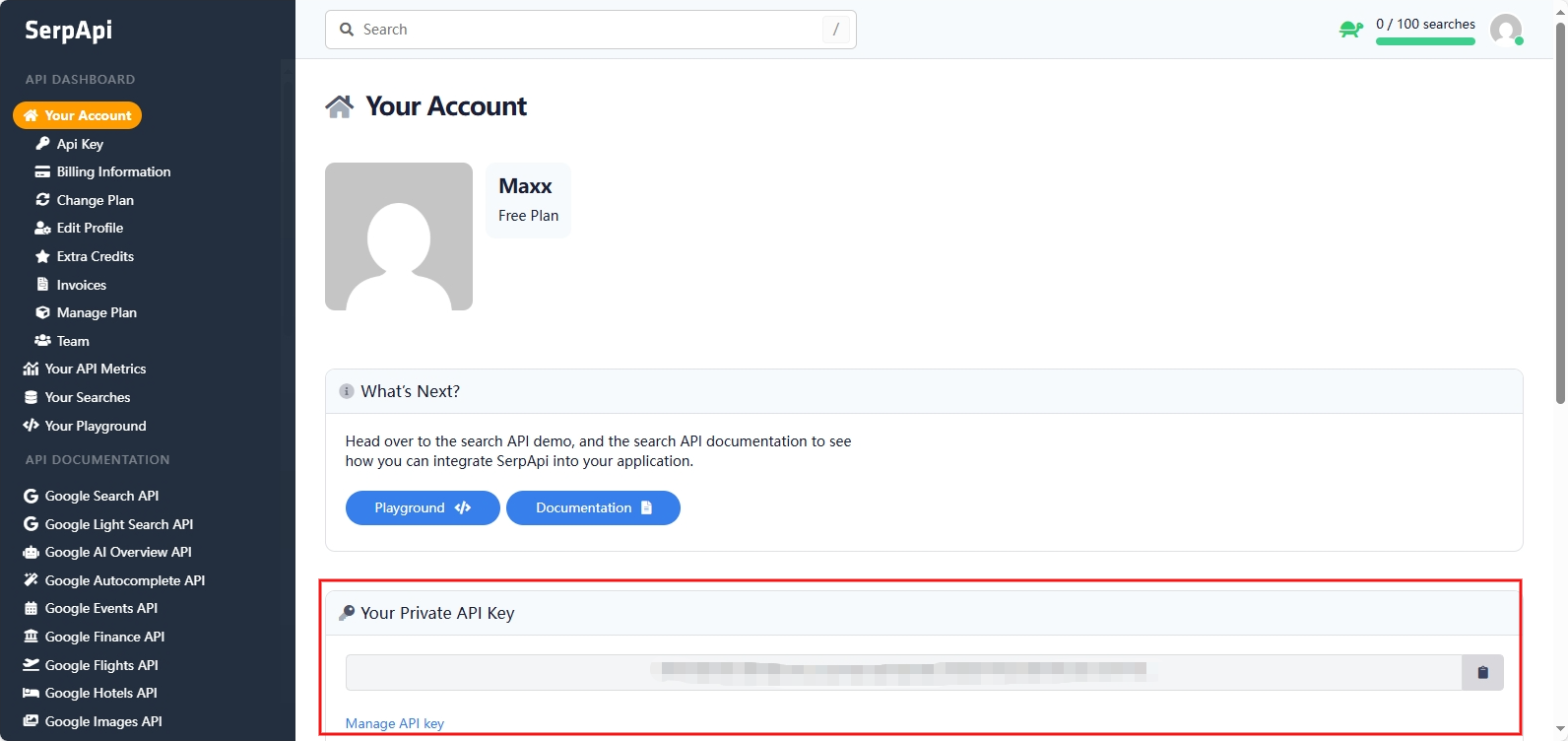This screenshot has width=1568, height=741.
Task: Click the green turtle plan icon
Action: tap(1350, 30)
